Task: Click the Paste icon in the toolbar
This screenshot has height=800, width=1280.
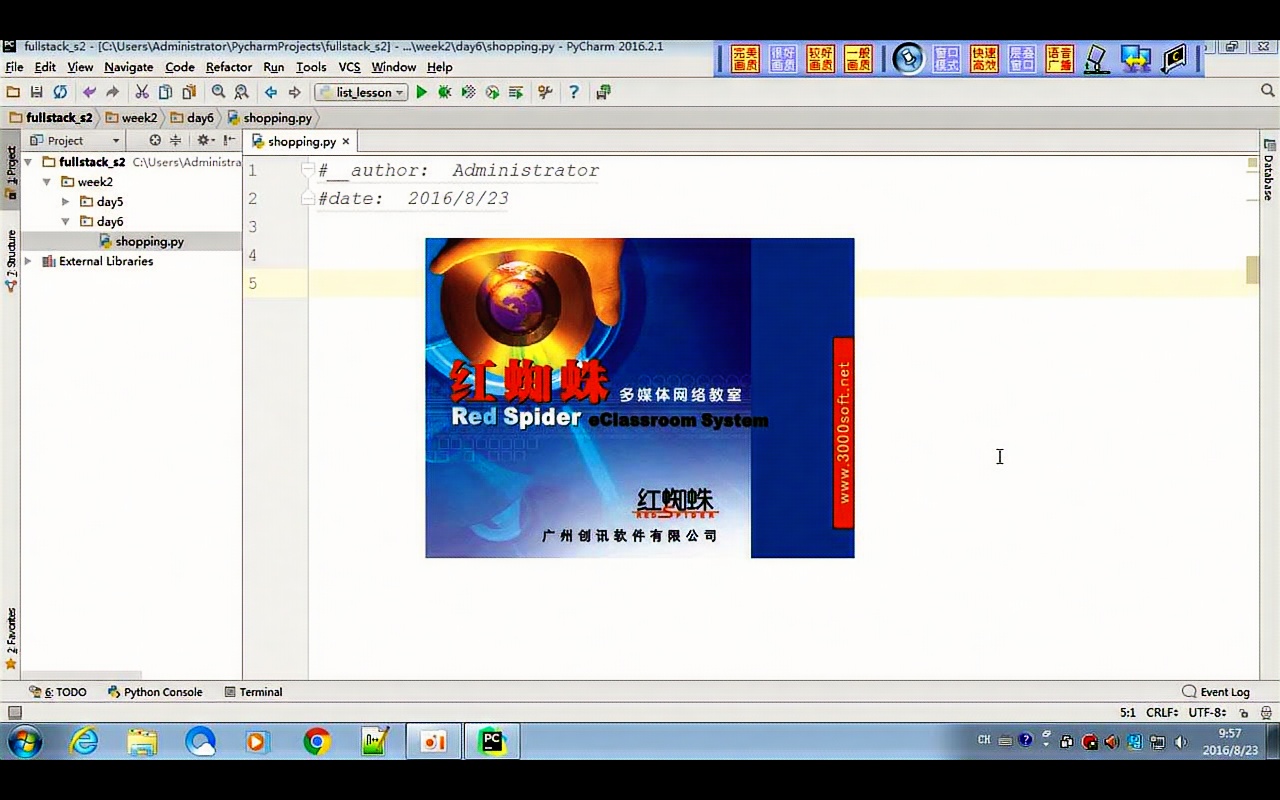Action: (190, 92)
